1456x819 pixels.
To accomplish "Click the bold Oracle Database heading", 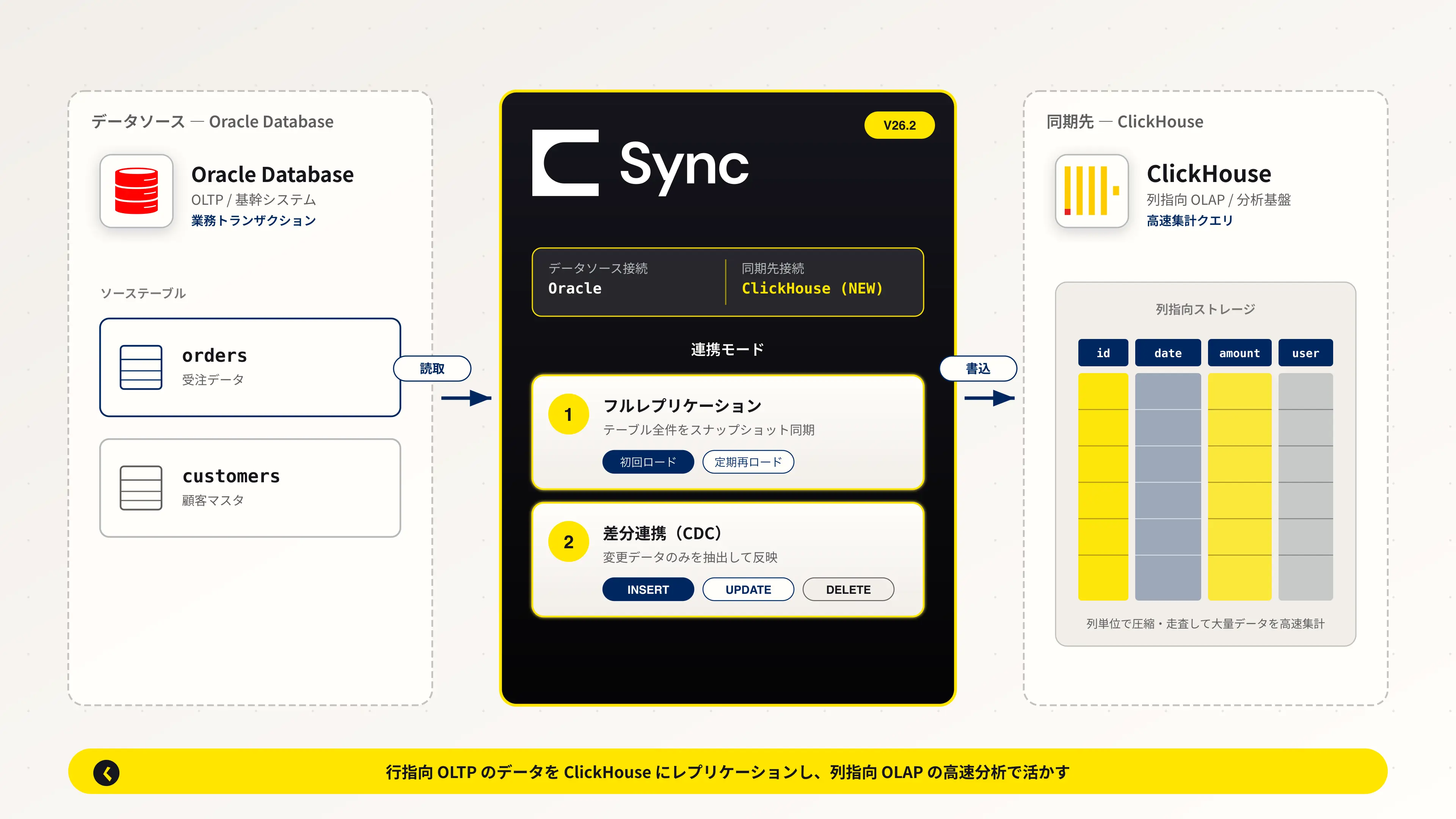I will coord(273,174).
